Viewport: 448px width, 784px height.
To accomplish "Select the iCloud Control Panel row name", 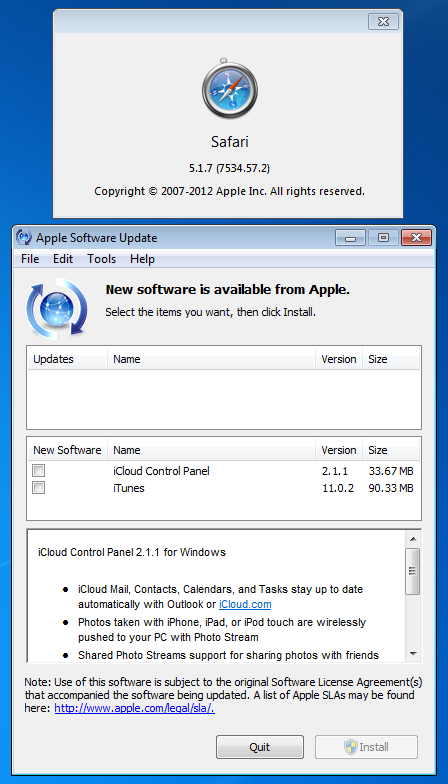I will point(161,471).
